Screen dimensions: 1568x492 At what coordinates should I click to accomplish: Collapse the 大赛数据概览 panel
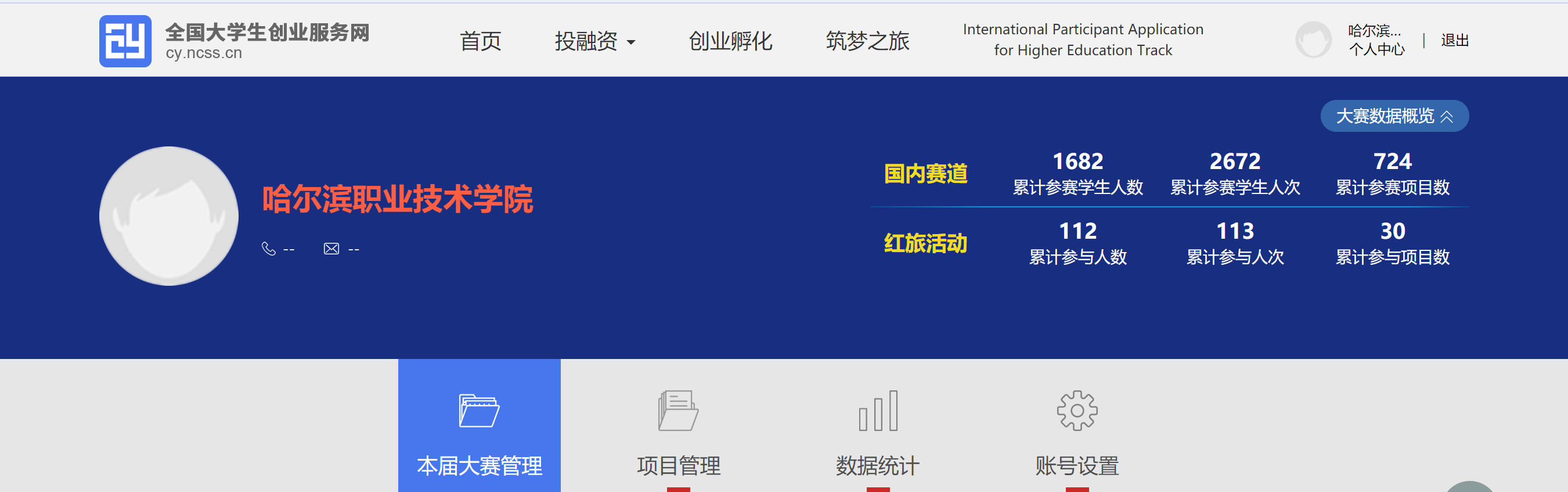(1394, 116)
